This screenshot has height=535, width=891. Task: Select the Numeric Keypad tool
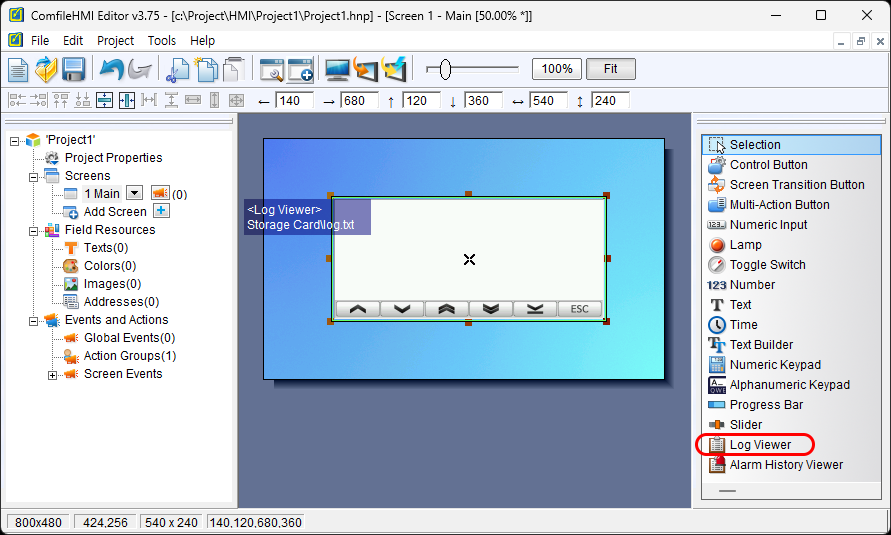774,365
